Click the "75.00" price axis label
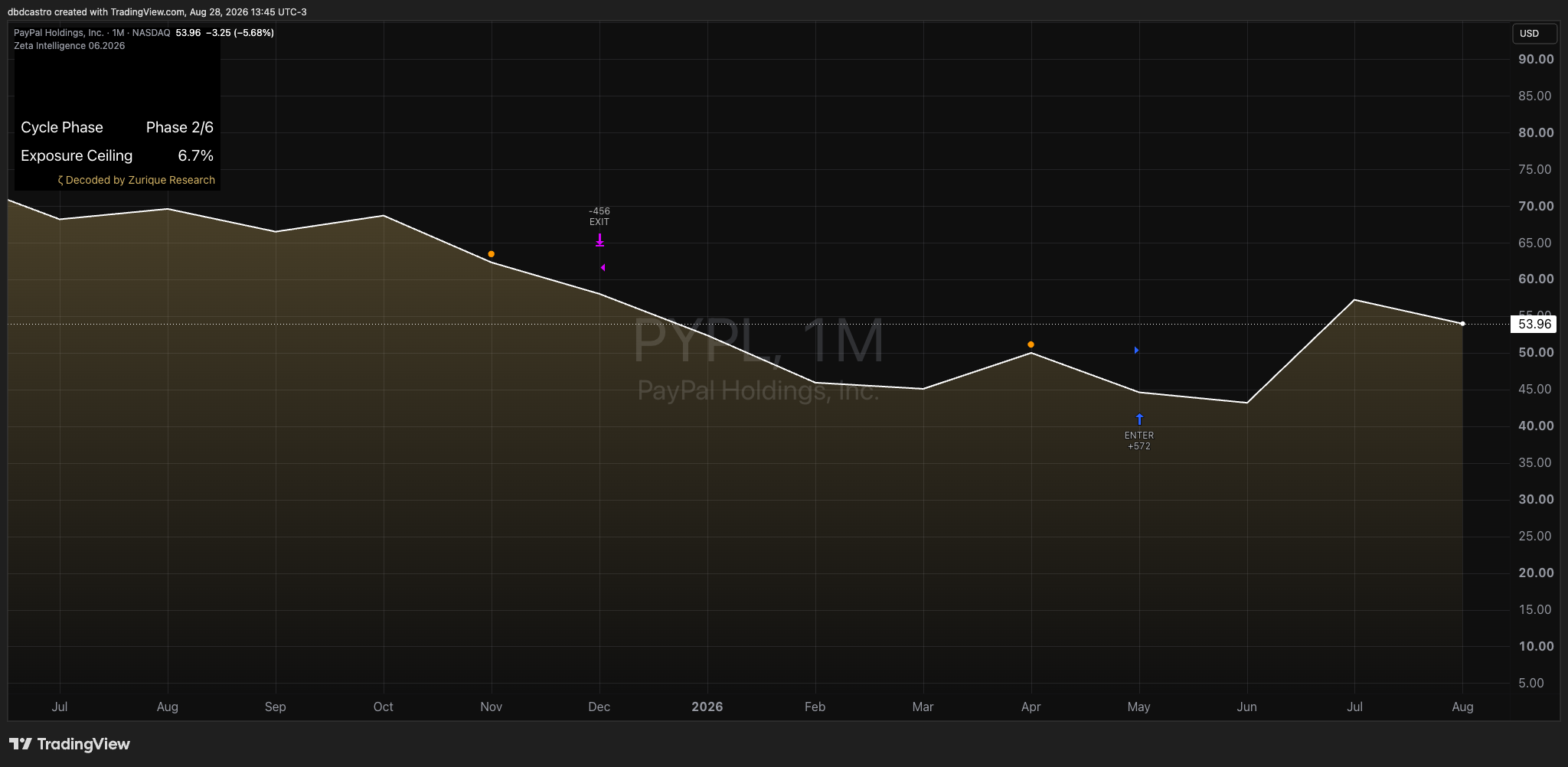 1536,169
